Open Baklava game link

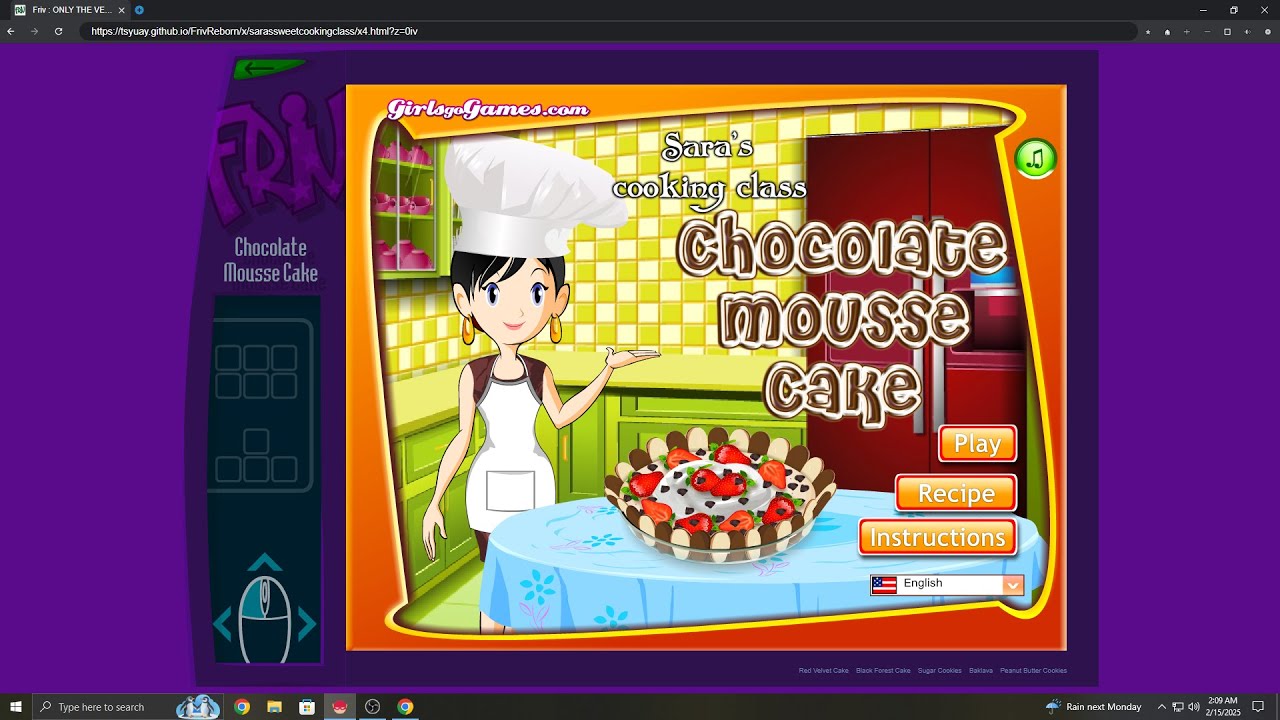point(980,671)
